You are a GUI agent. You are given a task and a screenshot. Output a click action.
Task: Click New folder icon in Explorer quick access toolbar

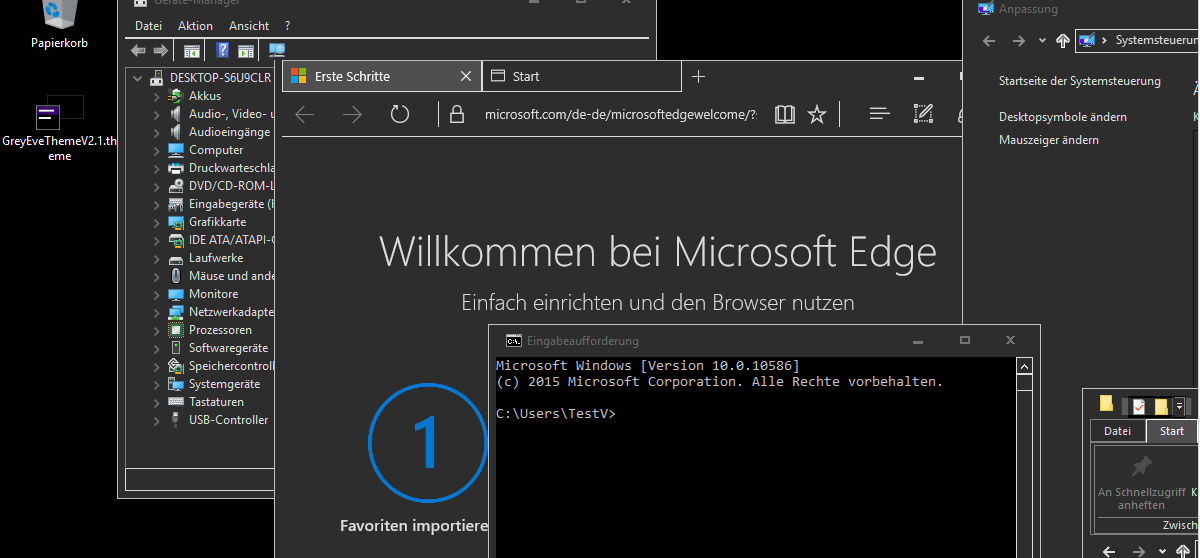point(1161,406)
